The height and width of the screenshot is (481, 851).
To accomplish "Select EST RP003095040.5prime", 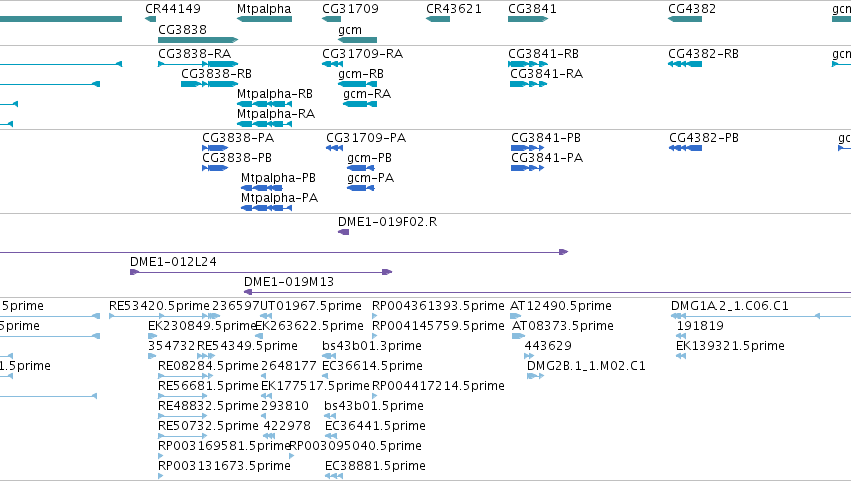I will tap(355, 447).
